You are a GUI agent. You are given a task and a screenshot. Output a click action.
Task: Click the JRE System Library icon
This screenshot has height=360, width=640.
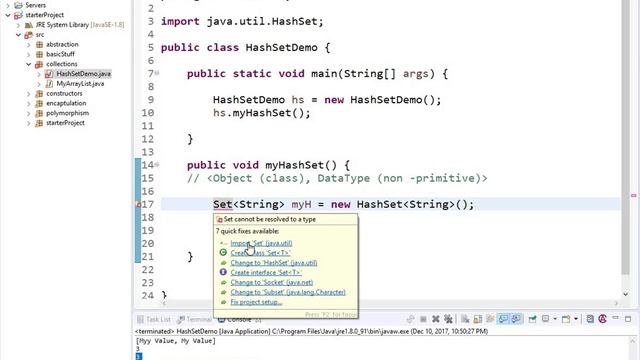pyautogui.click(x=29, y=25)
